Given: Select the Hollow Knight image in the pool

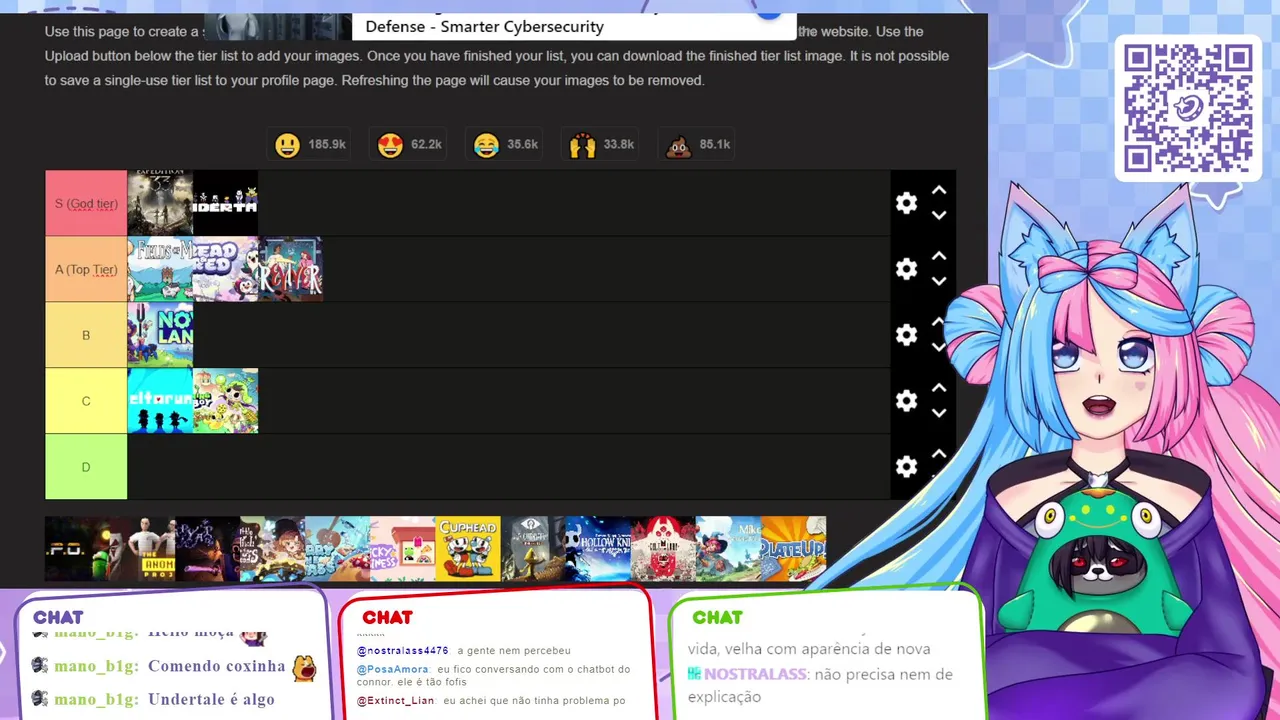Looking at the screenshot, I should click(x=598, y=549).
